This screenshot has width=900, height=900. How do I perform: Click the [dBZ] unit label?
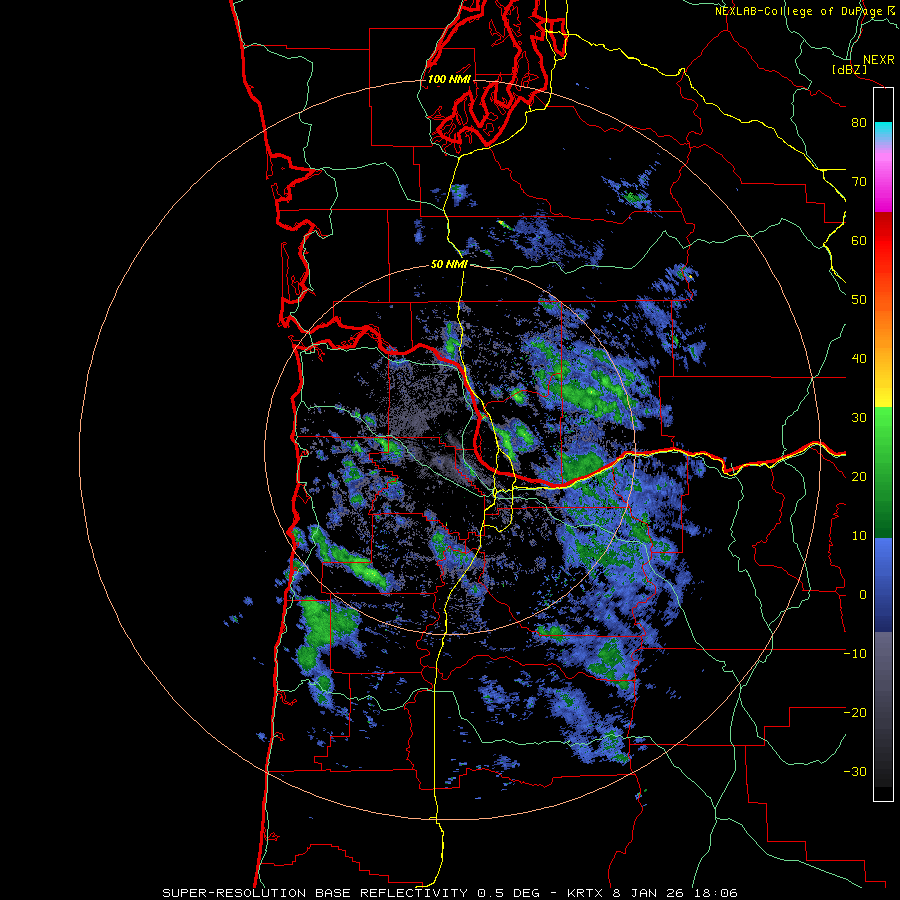849,69
